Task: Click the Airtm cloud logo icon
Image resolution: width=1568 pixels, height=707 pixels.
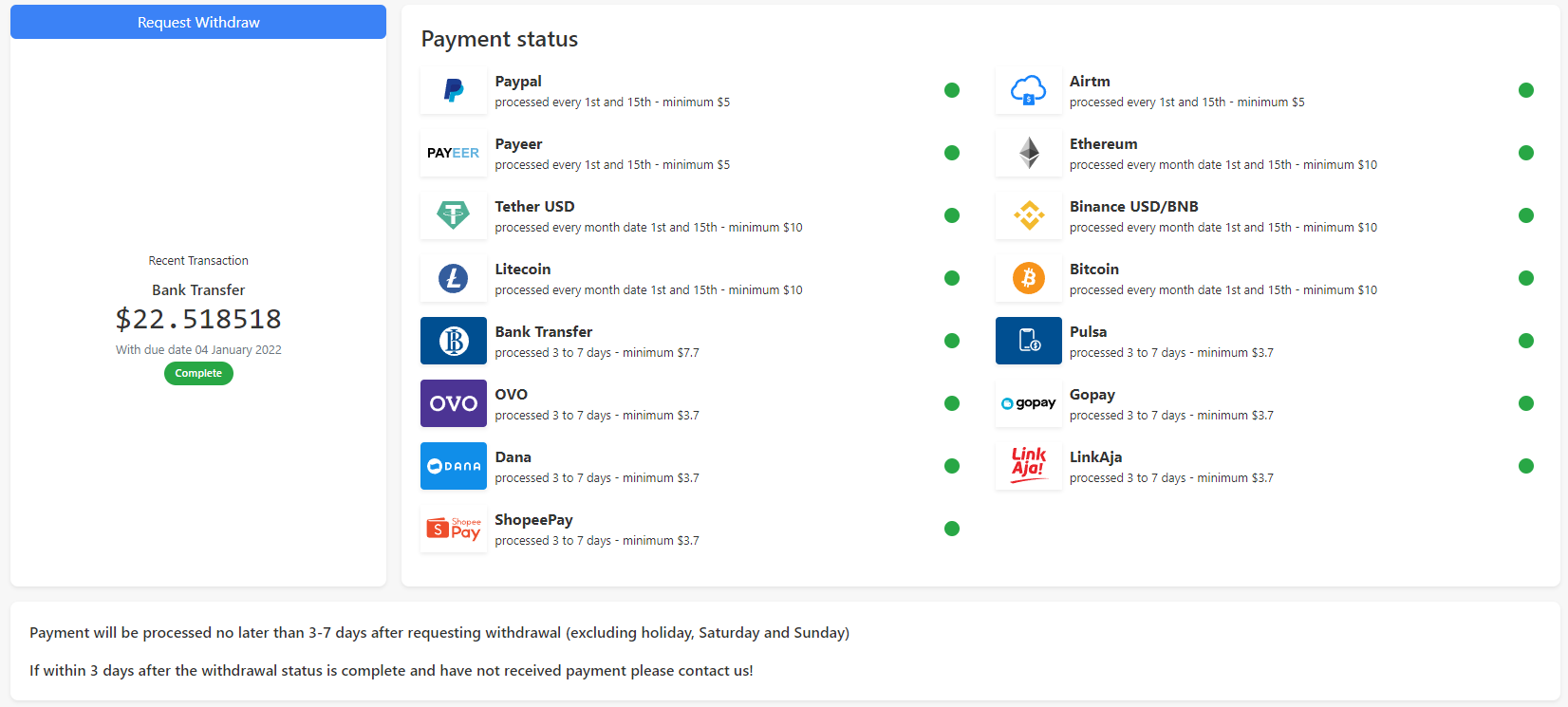Action: 1029,90
